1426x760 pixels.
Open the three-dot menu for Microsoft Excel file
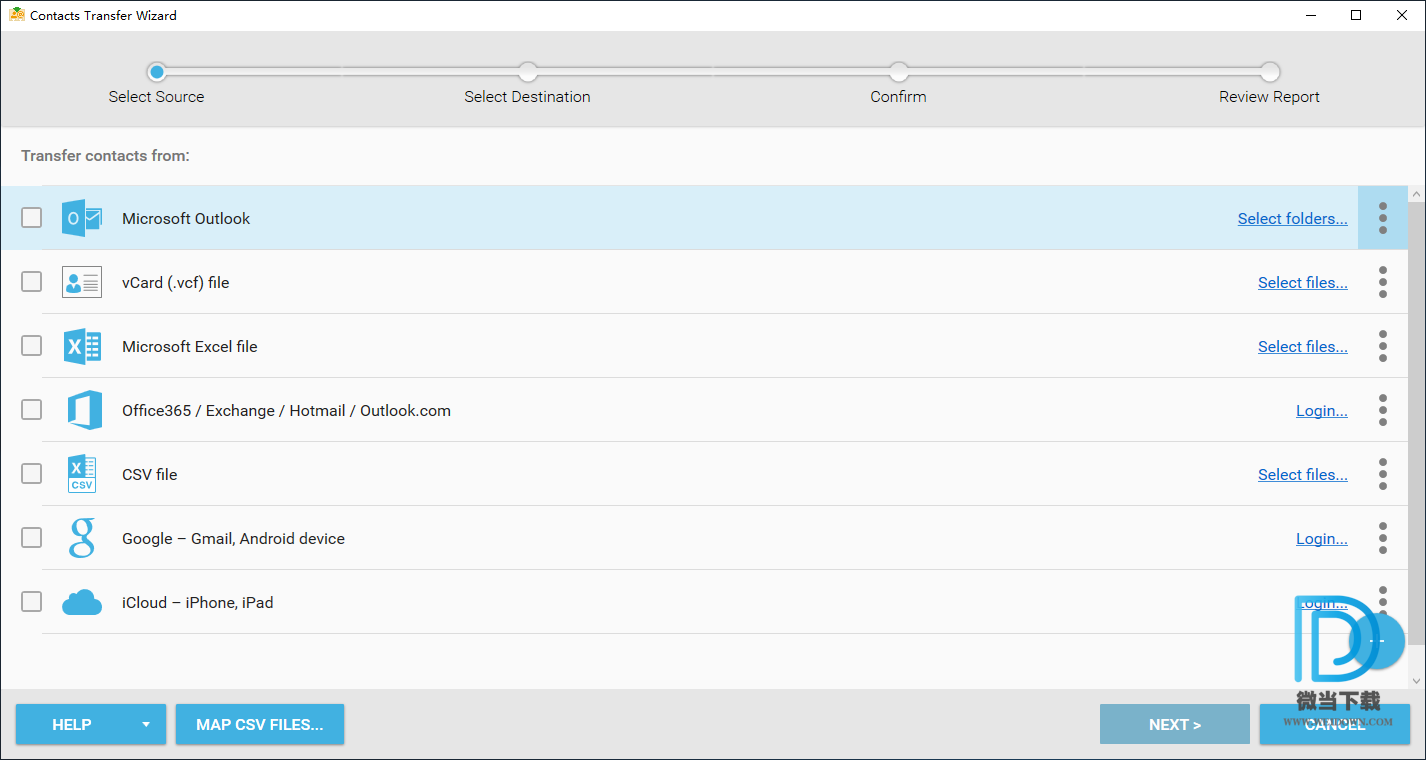click(1383, 346)
